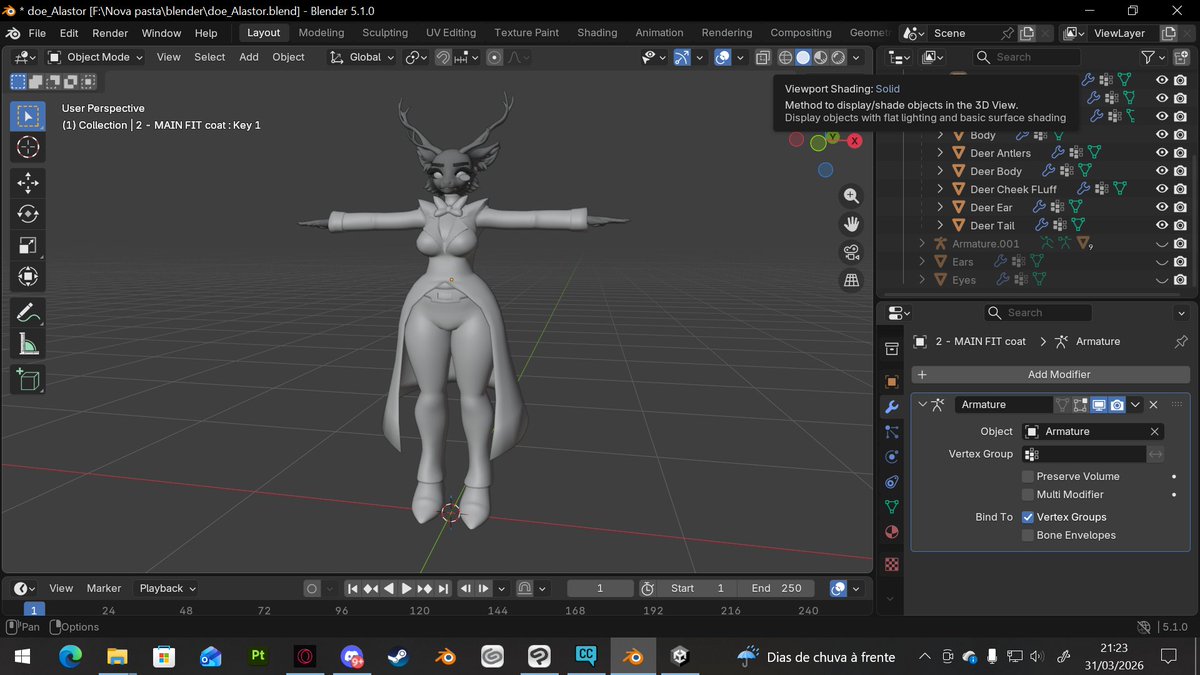Viewport: 1200px width, 675px height.
Task: Enable the Multi Modifier checkbox
Action: (x=1028, y=494)
